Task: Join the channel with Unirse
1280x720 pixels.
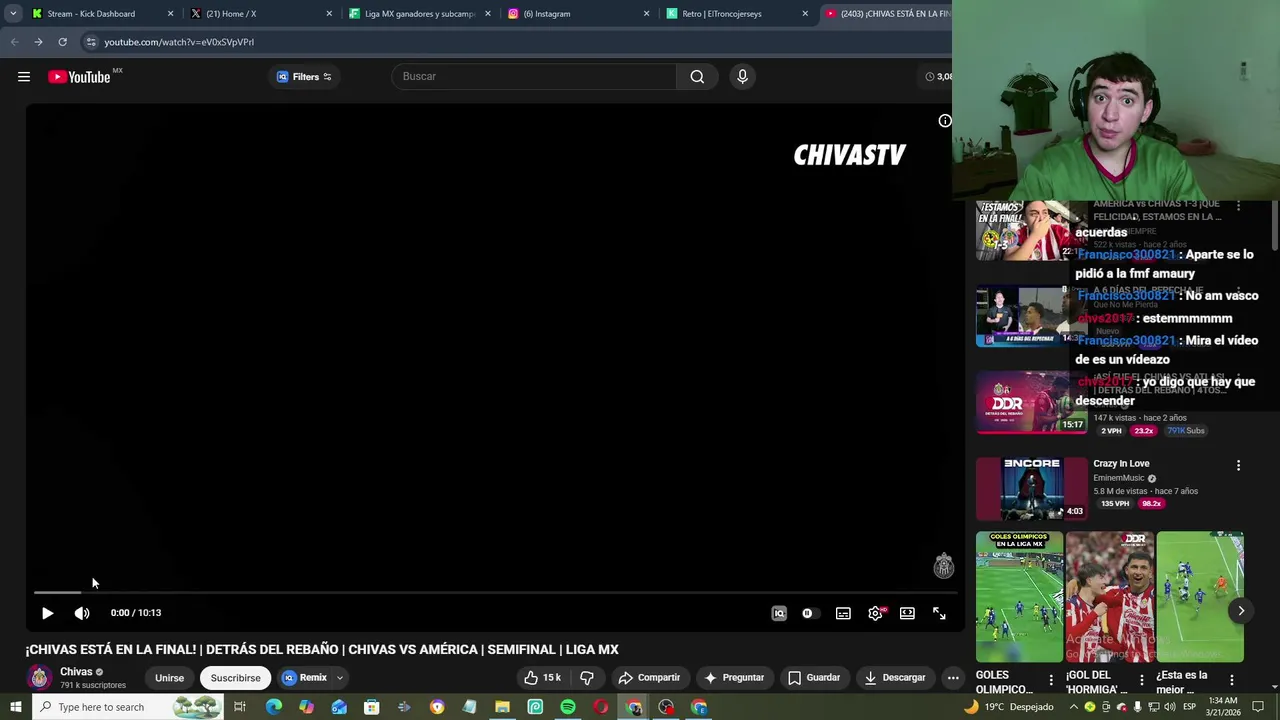Action: click(169, 678)
